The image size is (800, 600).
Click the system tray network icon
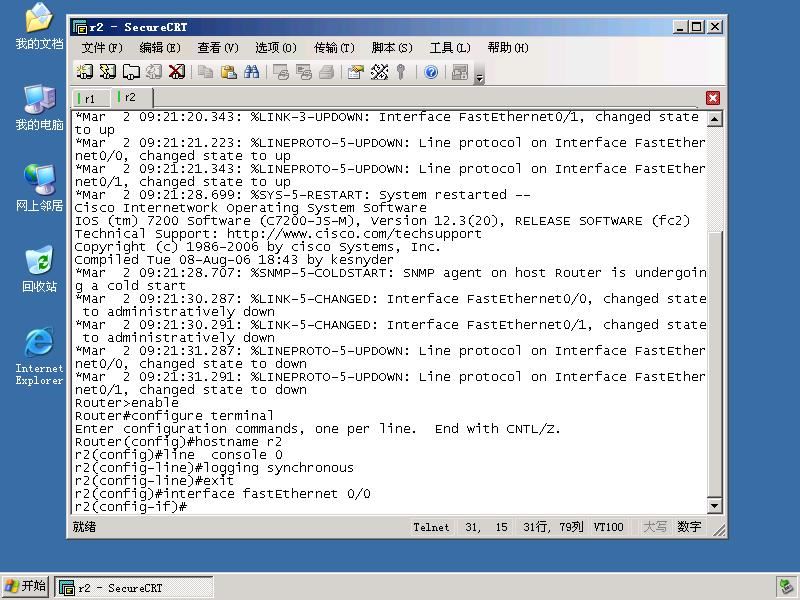coord(786,587)
